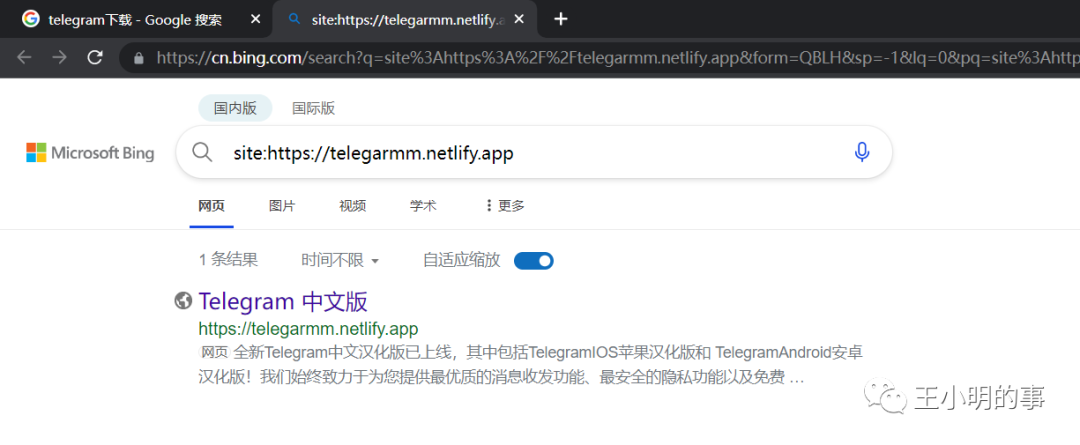Switch to 国际版 search version
1080x445 pixels.
(x=313, y=108)
